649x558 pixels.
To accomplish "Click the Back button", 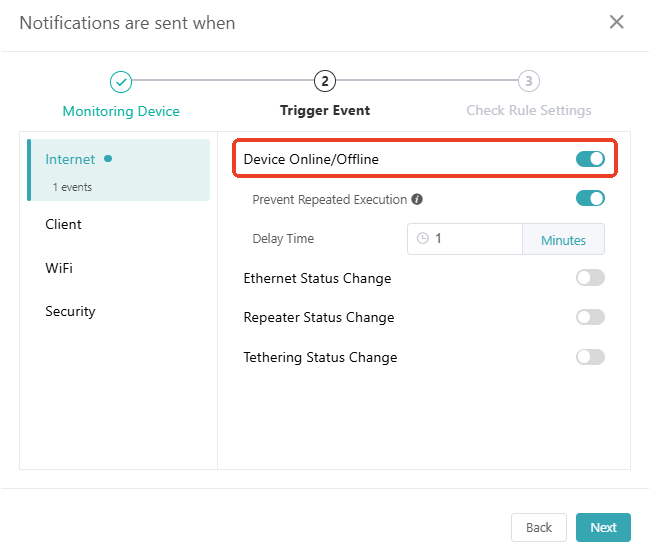I will [539, 527].
